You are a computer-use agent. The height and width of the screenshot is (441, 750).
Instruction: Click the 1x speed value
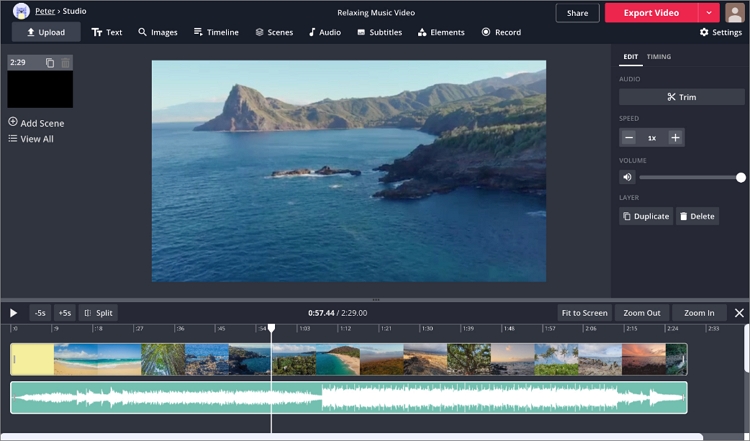click(652, 138)
